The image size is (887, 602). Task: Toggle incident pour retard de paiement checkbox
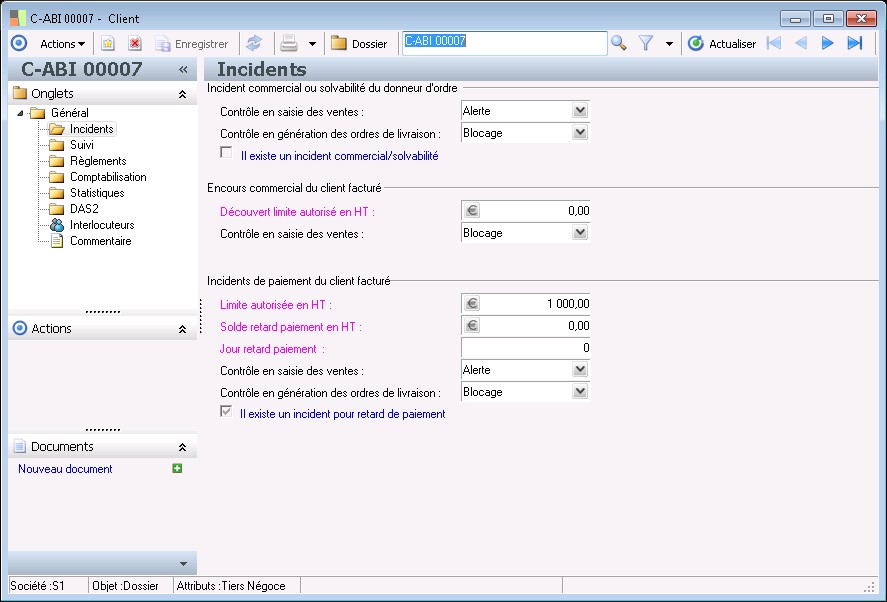226,412
